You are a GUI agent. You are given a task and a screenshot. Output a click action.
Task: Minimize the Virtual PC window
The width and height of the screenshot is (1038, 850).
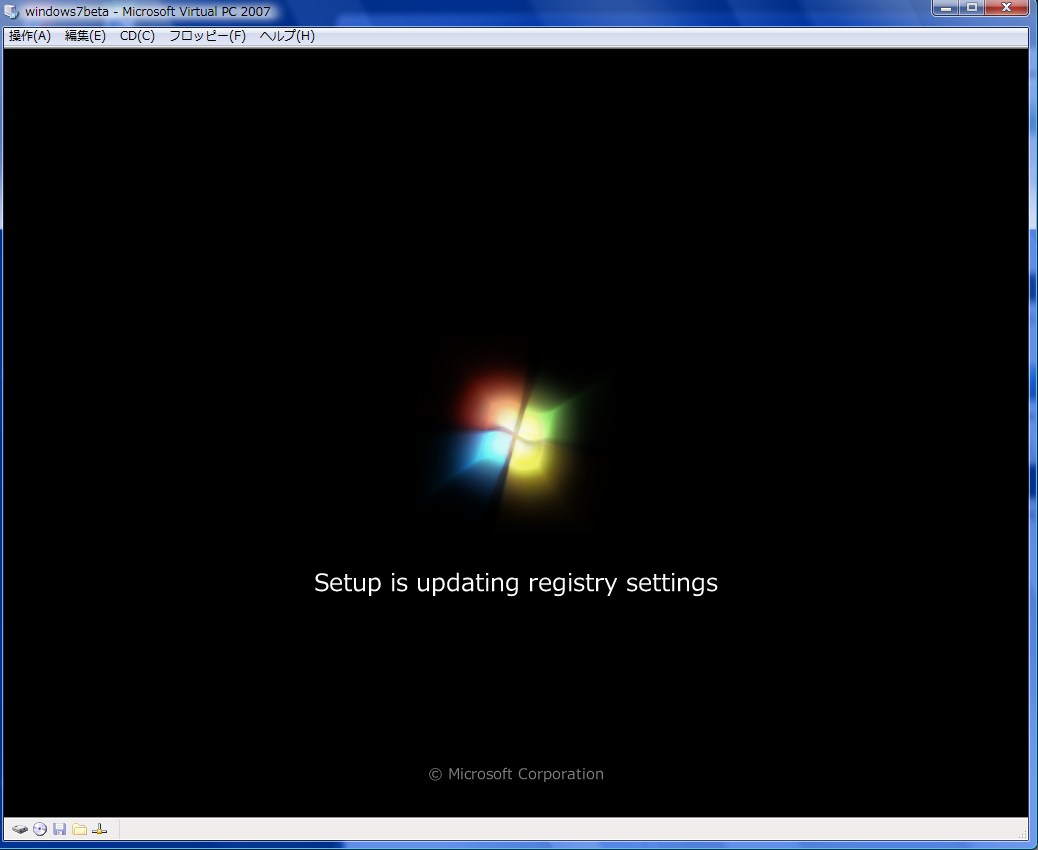946,8
